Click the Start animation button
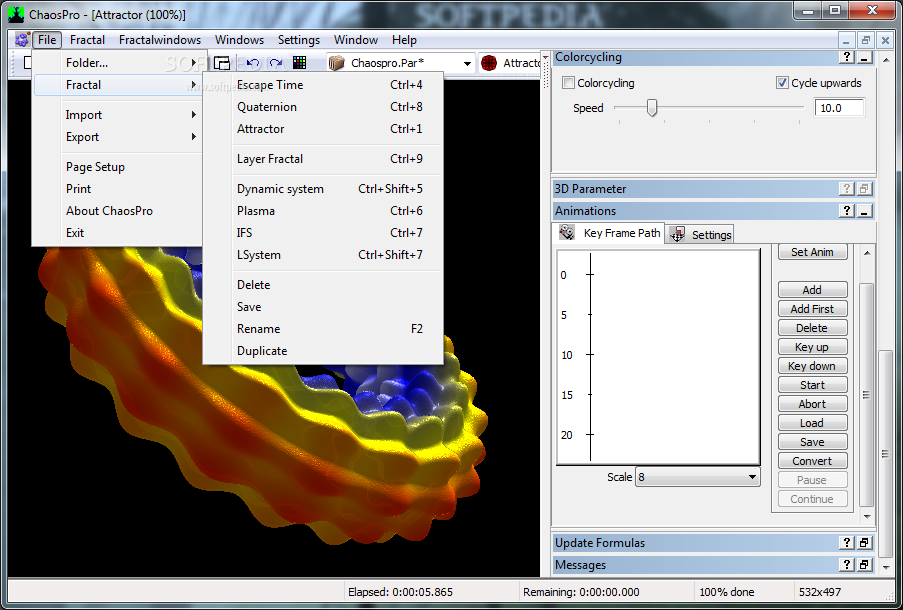The height and width of the screenshot is (610, 903). (x=812, y=385)
